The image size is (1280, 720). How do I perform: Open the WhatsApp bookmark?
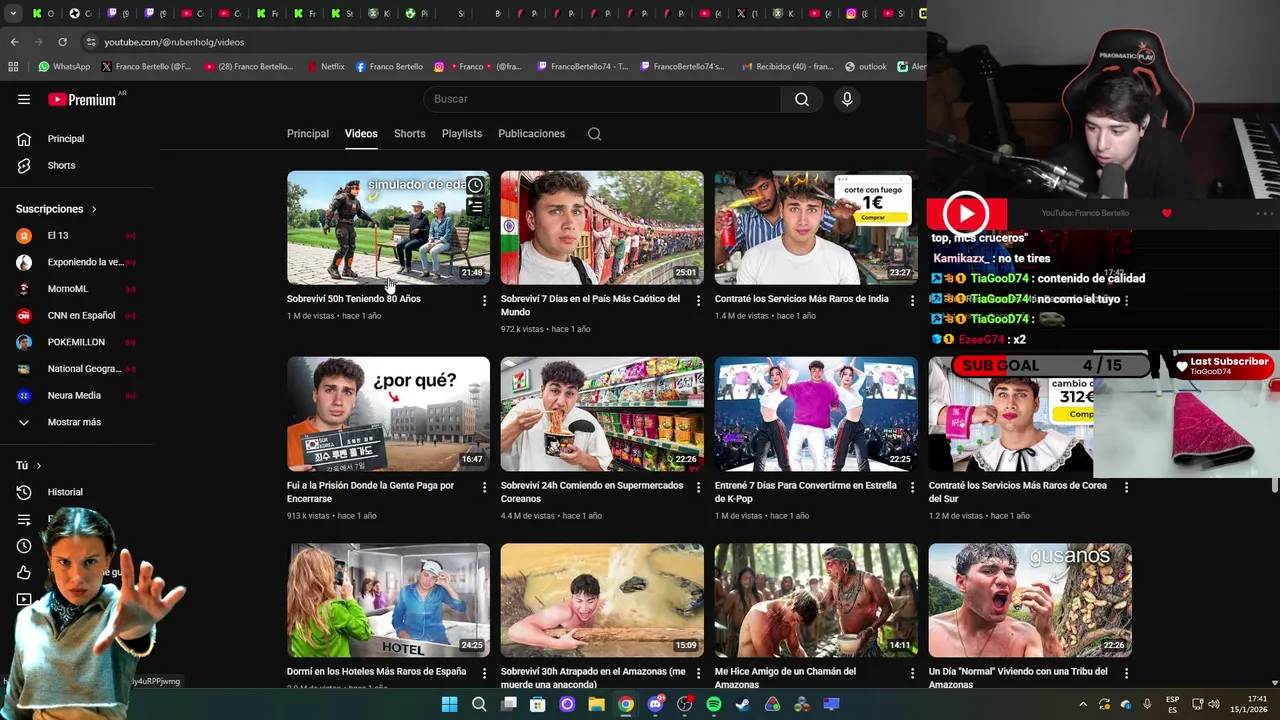pyautogui.click(x=64, y=67)
